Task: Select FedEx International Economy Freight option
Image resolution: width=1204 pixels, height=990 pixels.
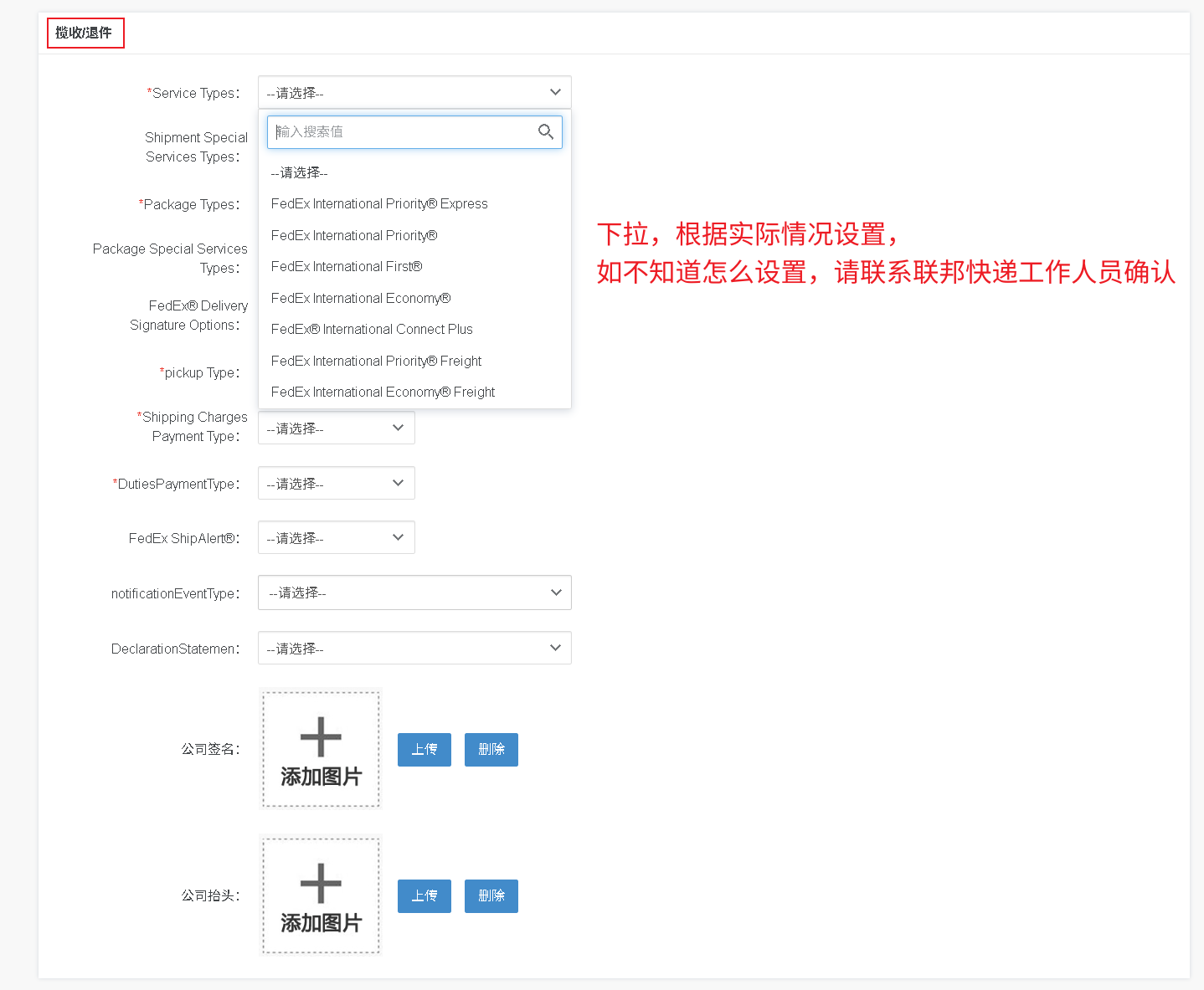Action: coord(414,392)
